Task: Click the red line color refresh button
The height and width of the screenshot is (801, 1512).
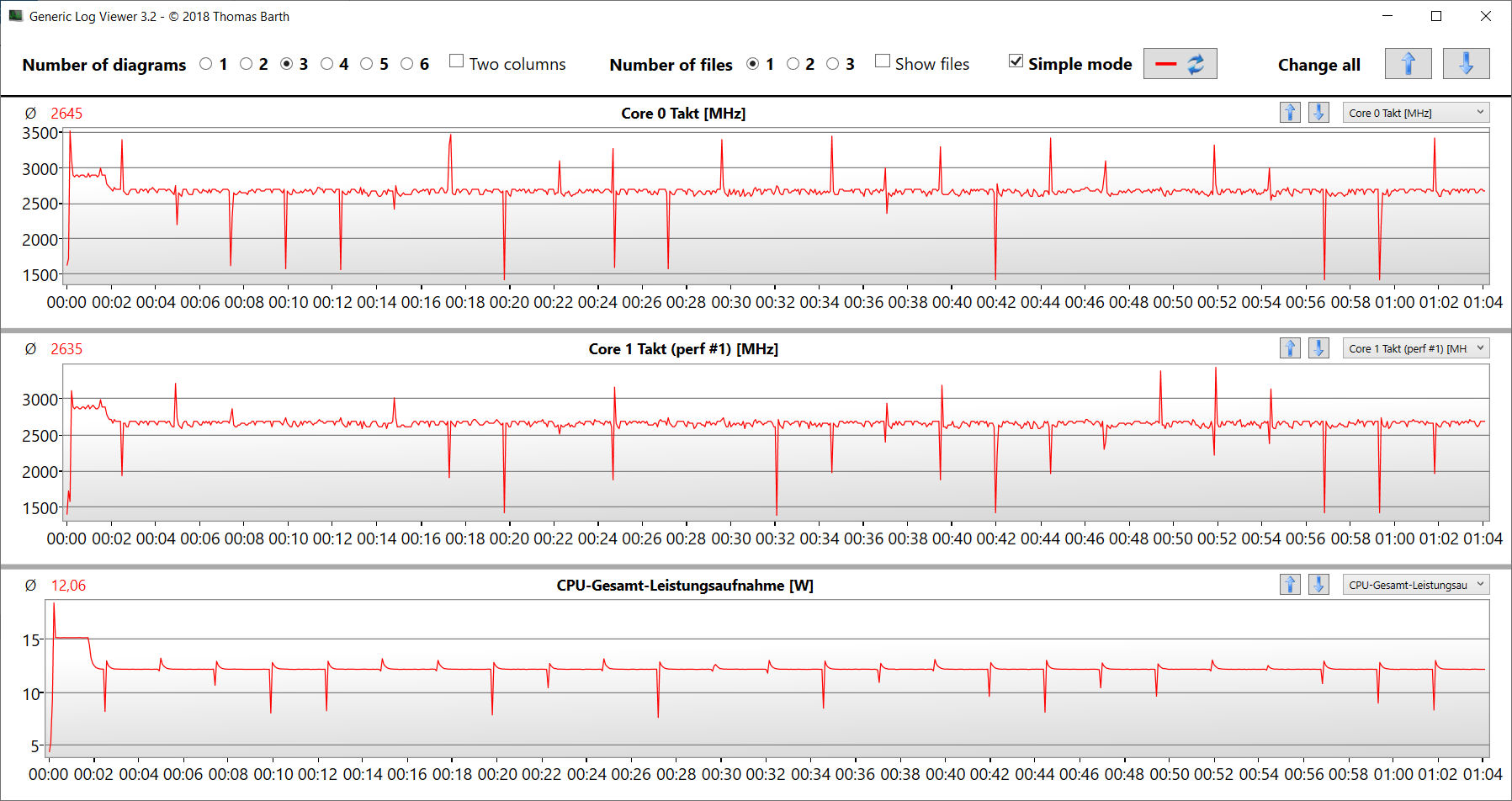Action: [x=1180, y=64]
